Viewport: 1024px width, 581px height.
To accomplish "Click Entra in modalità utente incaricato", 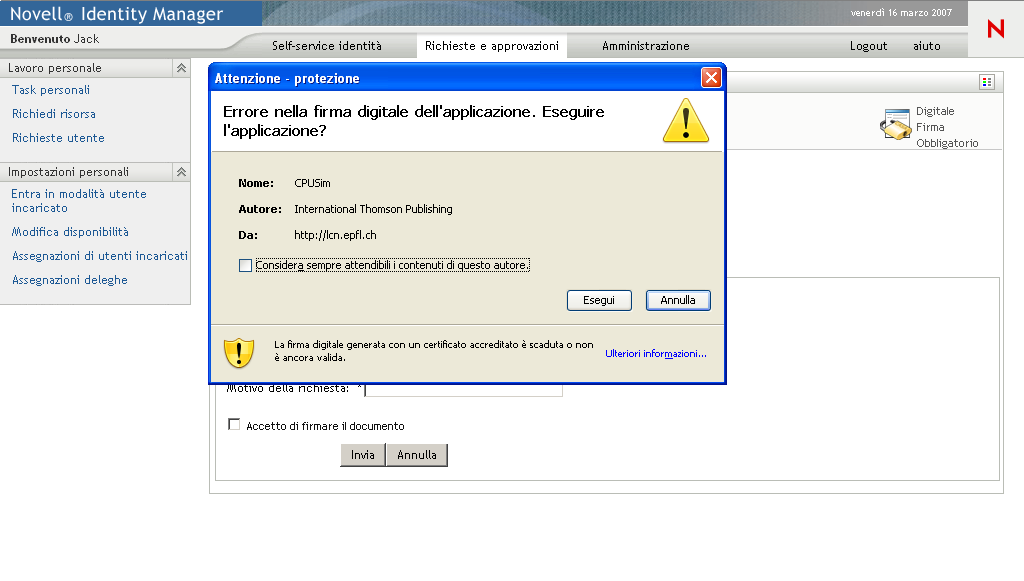I will (78, 201).
